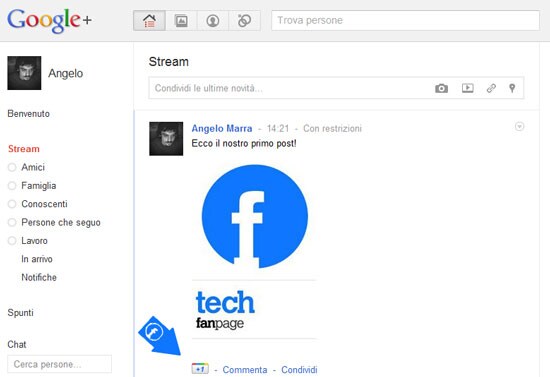Add location via pin icon
Screen dimensions: 550x377
[x=512, y=88]
